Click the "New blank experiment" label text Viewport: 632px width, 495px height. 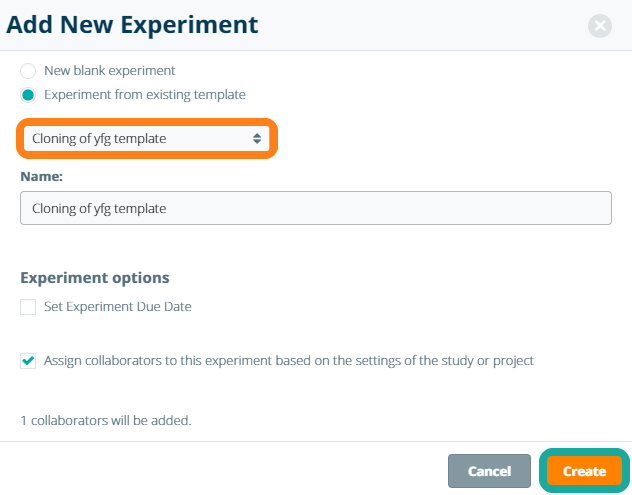point(110,71)
